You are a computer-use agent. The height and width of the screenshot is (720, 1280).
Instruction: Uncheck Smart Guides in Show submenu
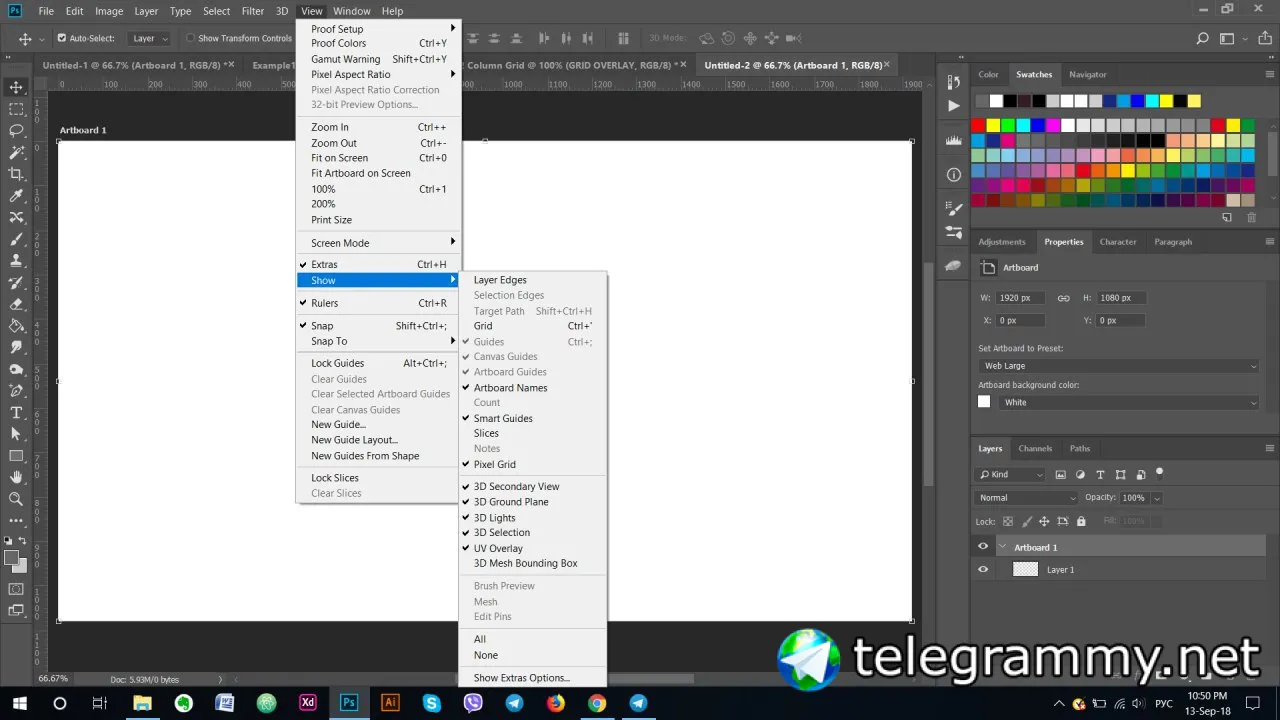coord(503,418)
